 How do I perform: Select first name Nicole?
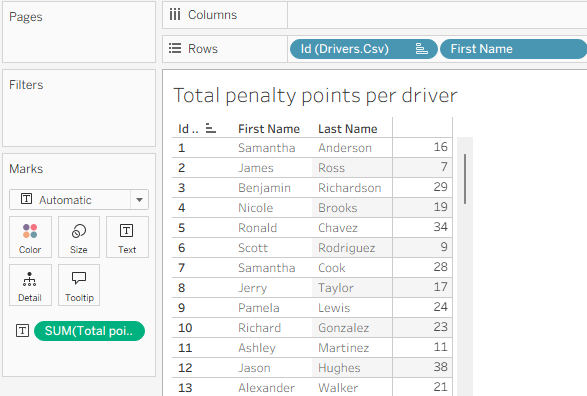pos(256,208)
